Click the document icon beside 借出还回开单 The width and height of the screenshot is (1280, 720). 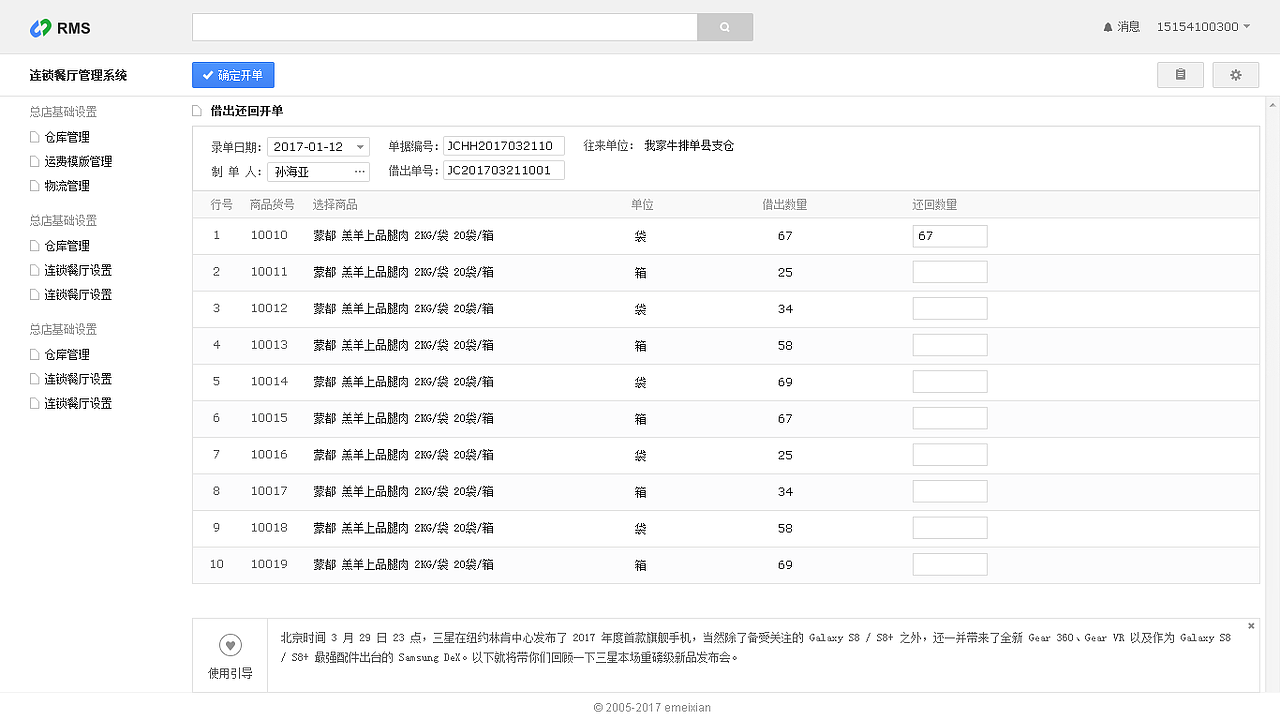coord(197,111)
